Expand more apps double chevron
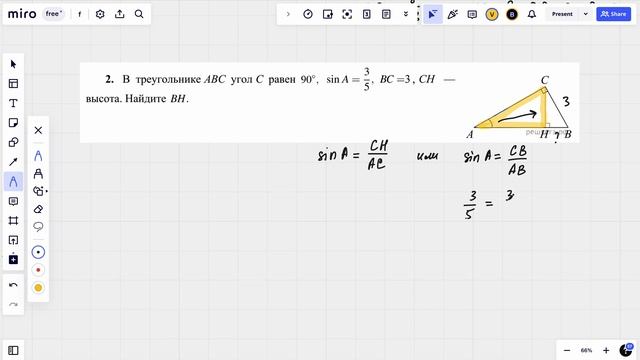This screenshot has width=640, height=360. pyautogui.click(x=406, y=14)
